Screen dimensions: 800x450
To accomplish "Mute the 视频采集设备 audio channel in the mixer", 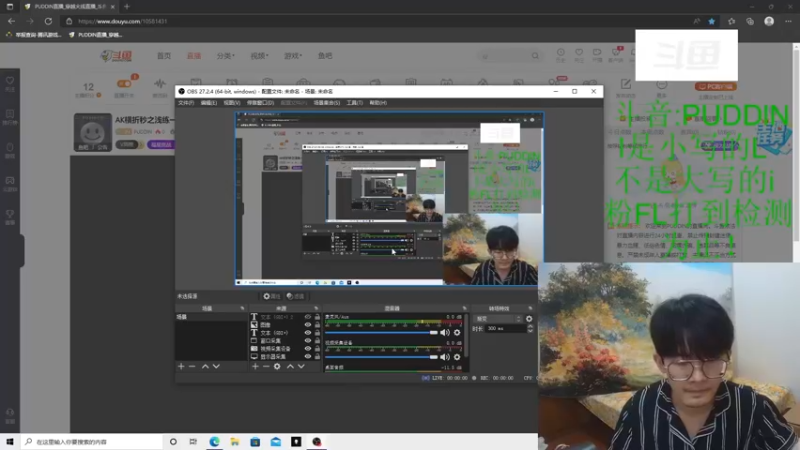I will coord(445,357).
